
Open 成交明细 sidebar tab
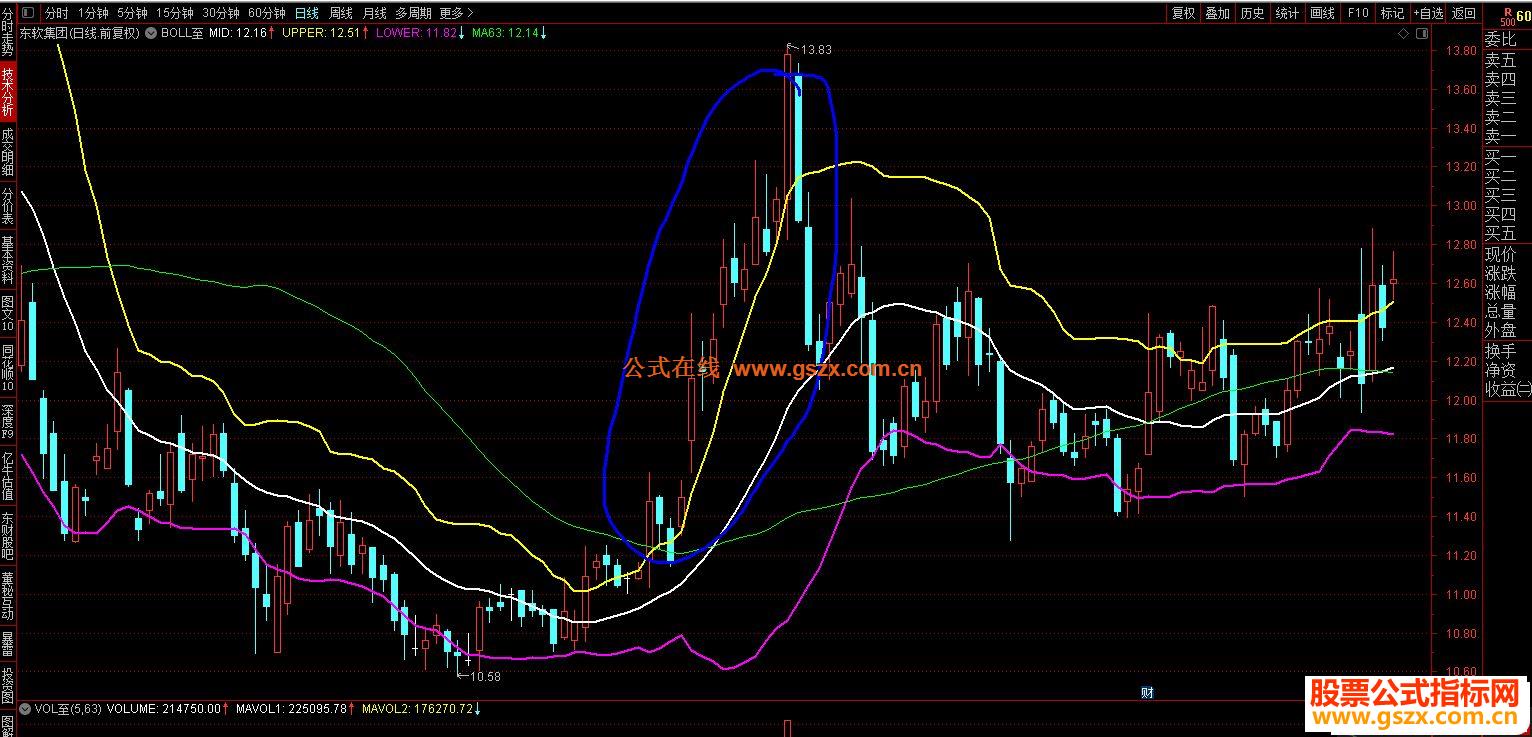point(8,153)
